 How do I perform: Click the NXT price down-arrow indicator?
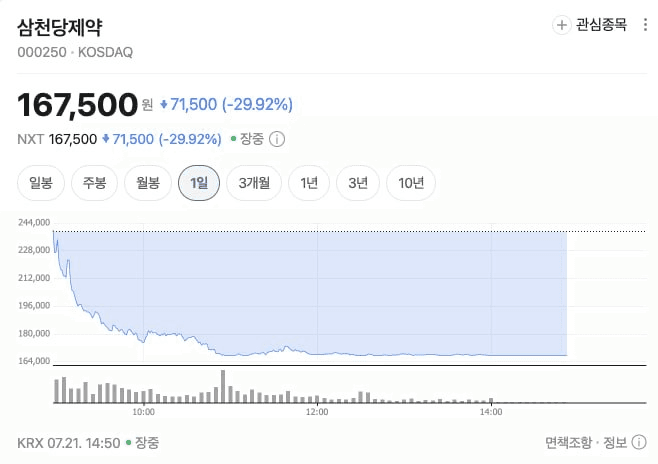(106, 138)
